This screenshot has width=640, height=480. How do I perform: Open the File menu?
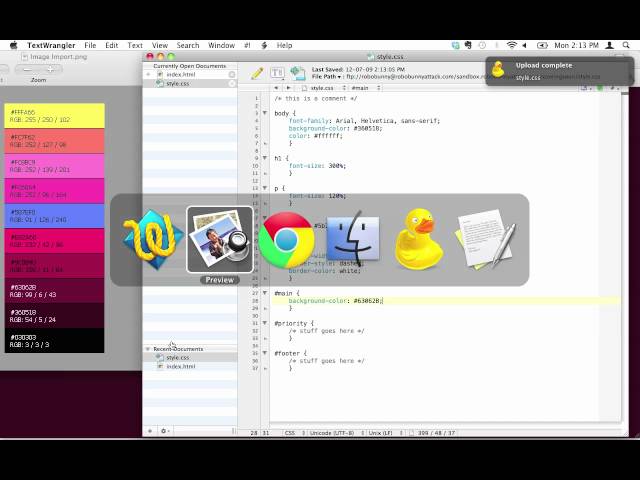tap(90, 45)
